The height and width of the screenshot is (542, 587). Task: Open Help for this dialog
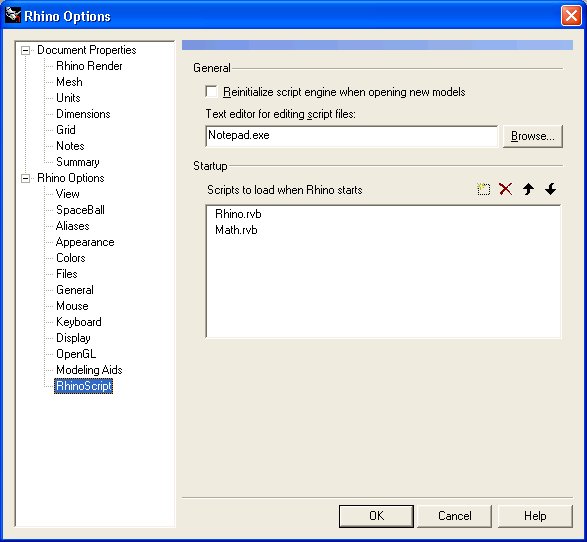pyautogui.click(x=535, y=516)
